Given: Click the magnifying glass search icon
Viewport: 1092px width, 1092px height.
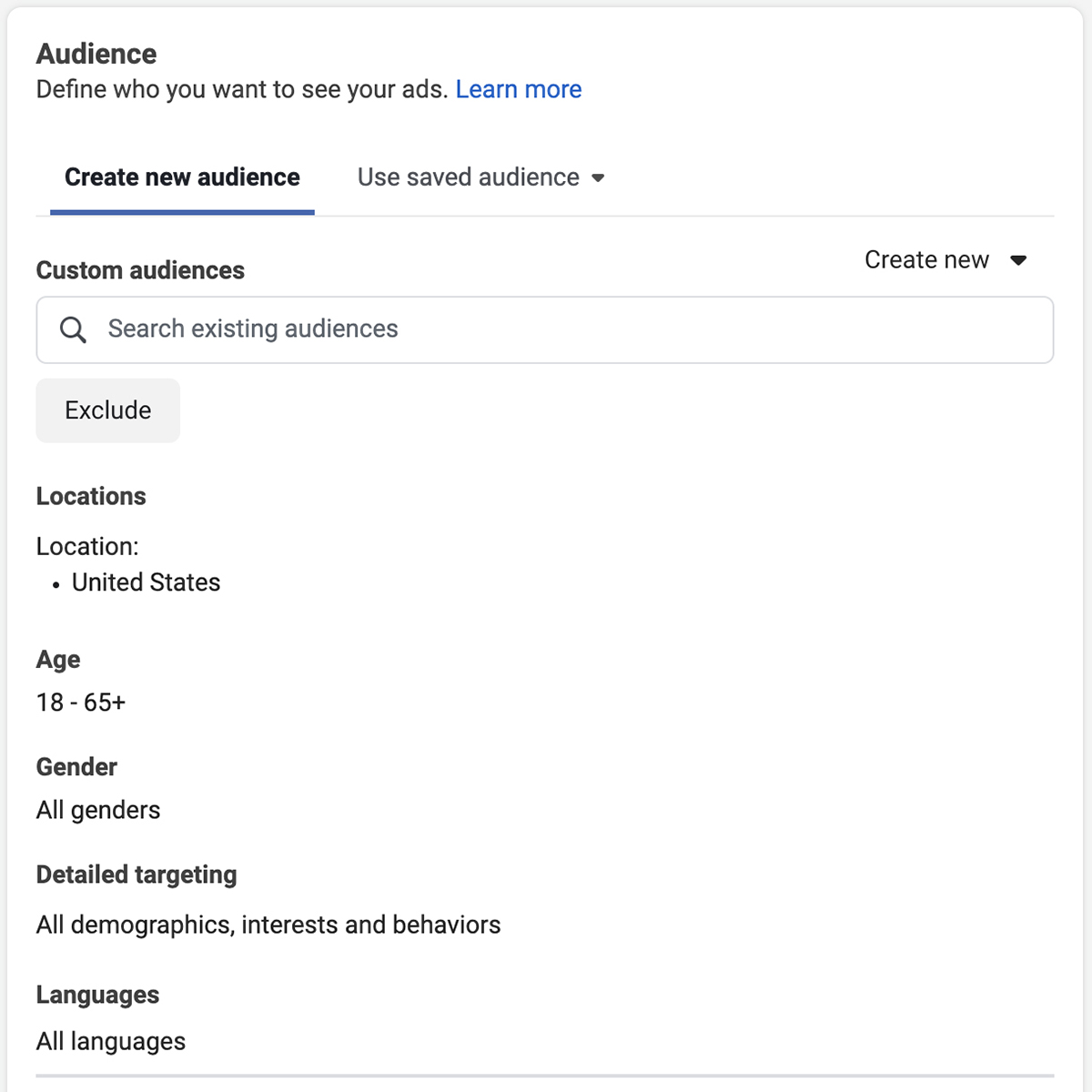Looking at the screenshot, I should [73, 329].
